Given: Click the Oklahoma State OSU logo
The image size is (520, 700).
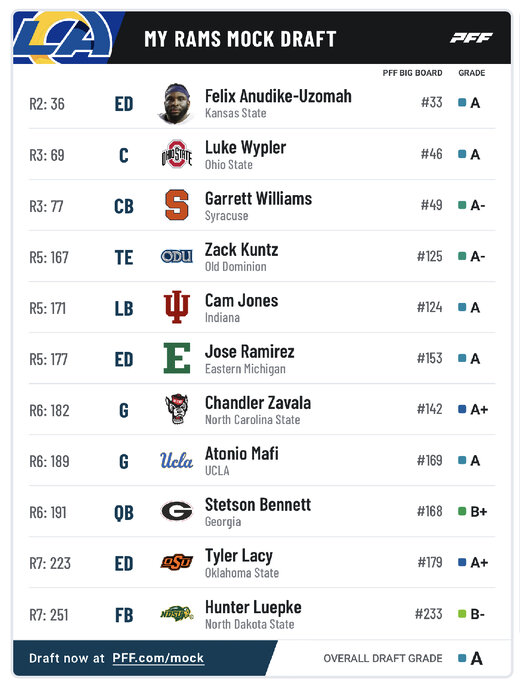Looking at the screenshot, I should tap(177, 562).
